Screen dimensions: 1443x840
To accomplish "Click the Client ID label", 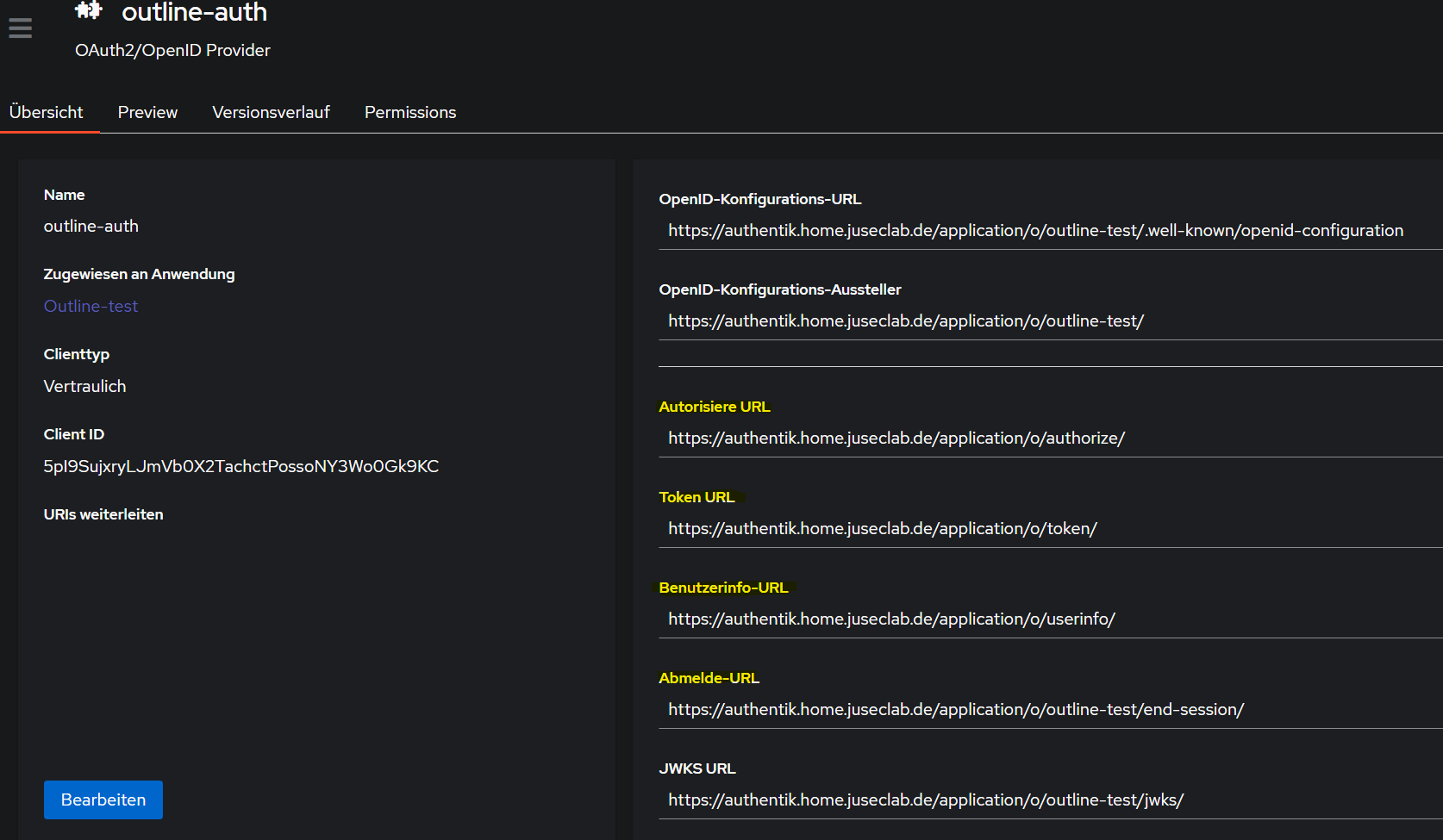I will [73, 434].
